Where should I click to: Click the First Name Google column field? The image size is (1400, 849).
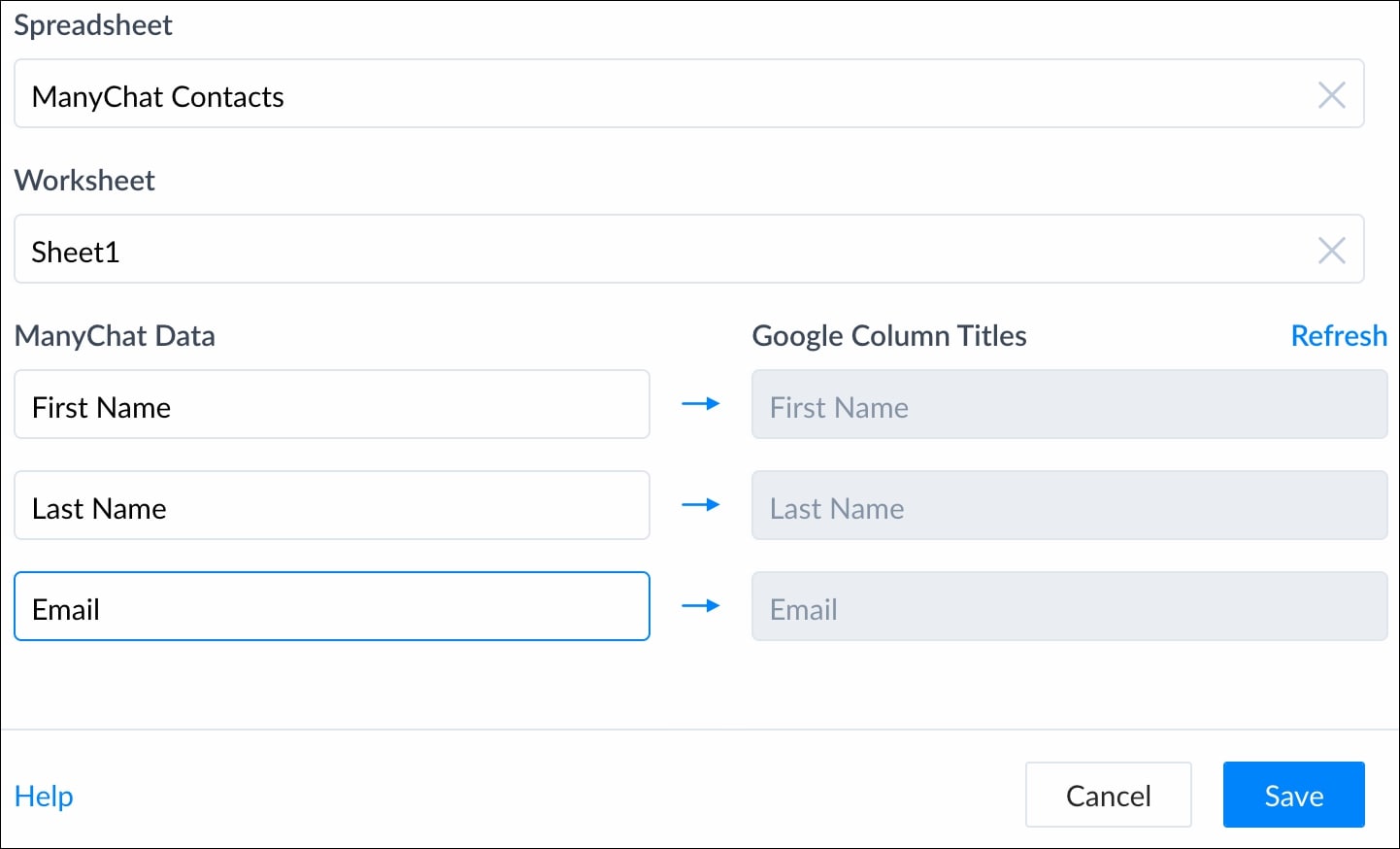[x=1069, y=404]
